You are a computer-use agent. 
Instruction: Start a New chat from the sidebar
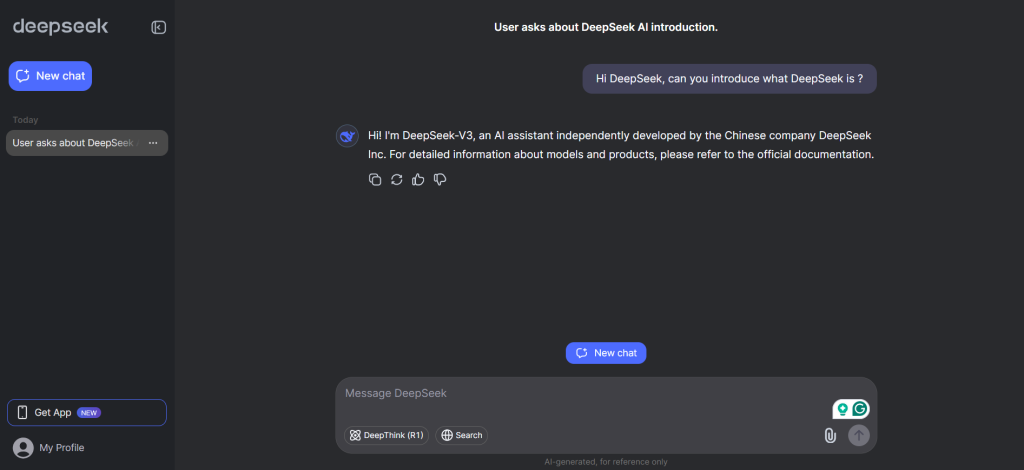[50, 76]
